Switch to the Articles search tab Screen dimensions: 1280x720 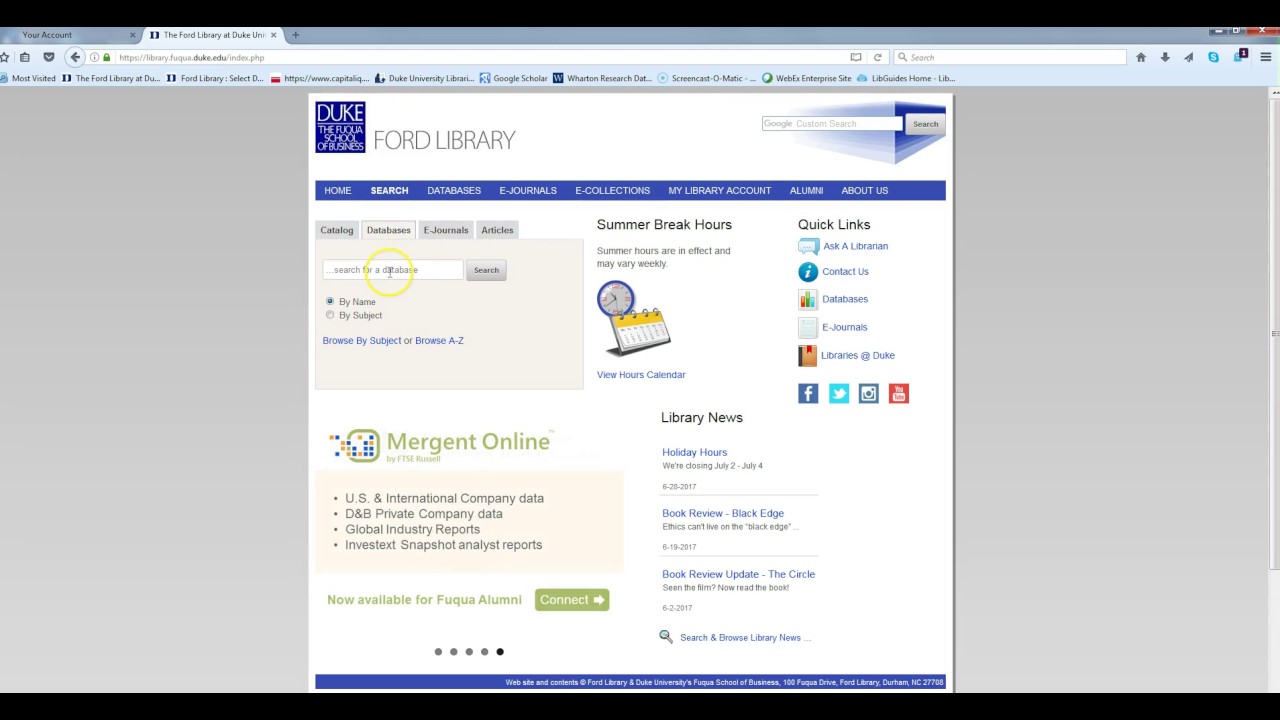(x=497, y=230)
